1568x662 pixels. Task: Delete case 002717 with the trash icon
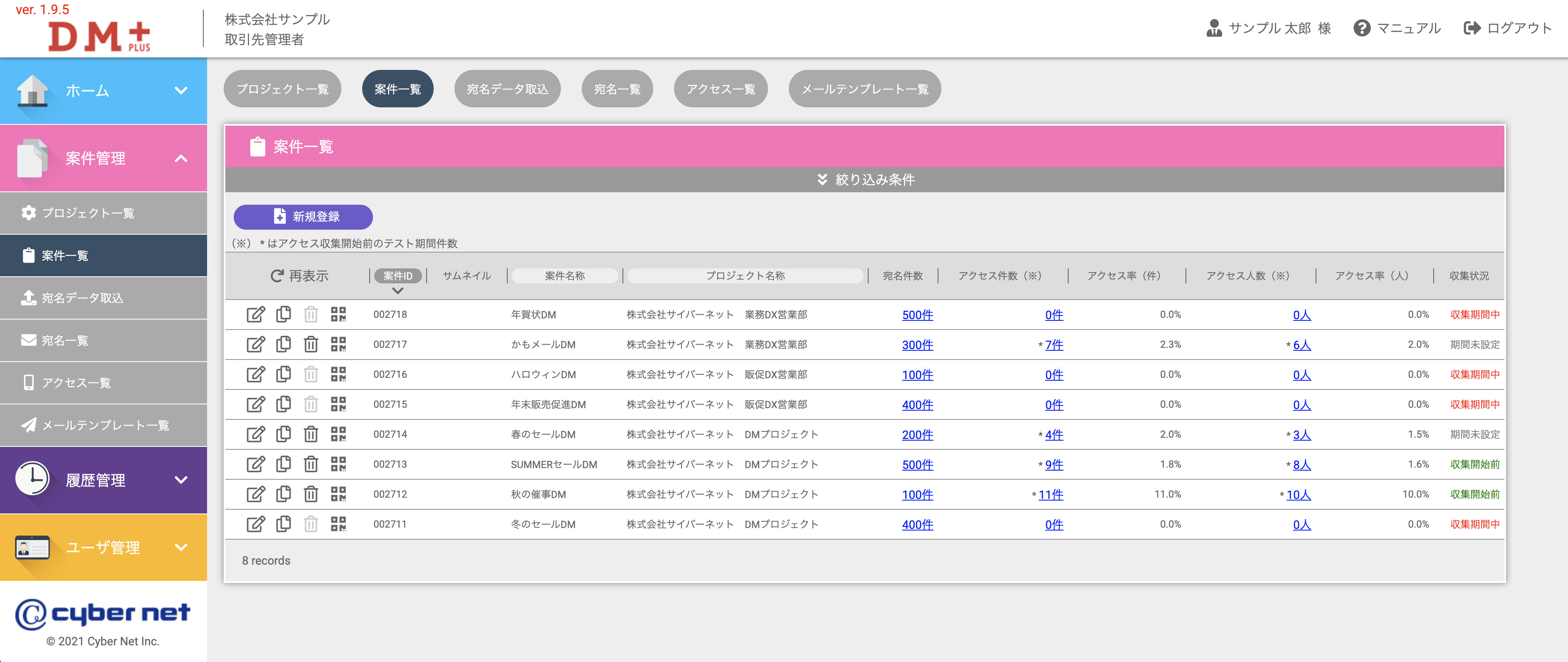tap(311, 344)
